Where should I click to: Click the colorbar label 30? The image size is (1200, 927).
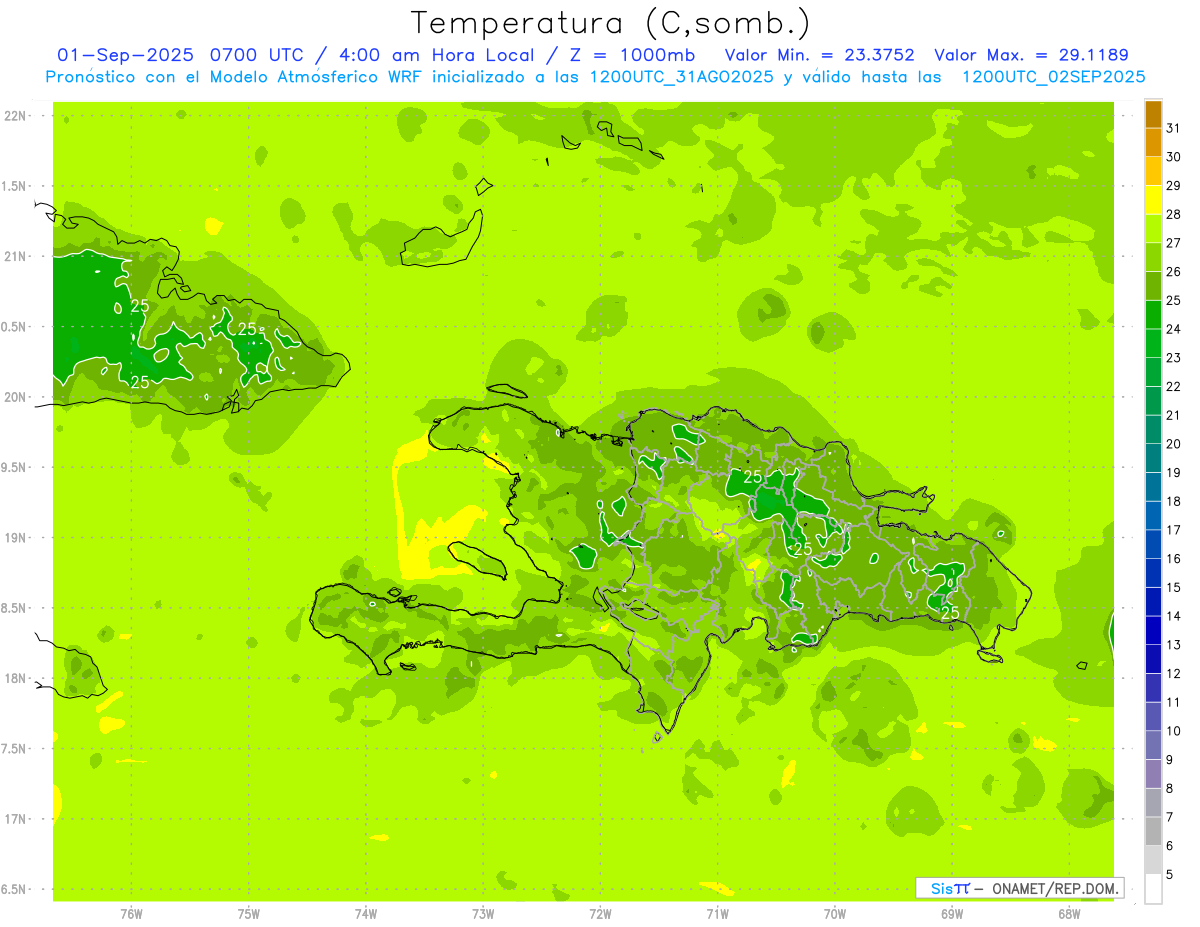coord(1174,157)
